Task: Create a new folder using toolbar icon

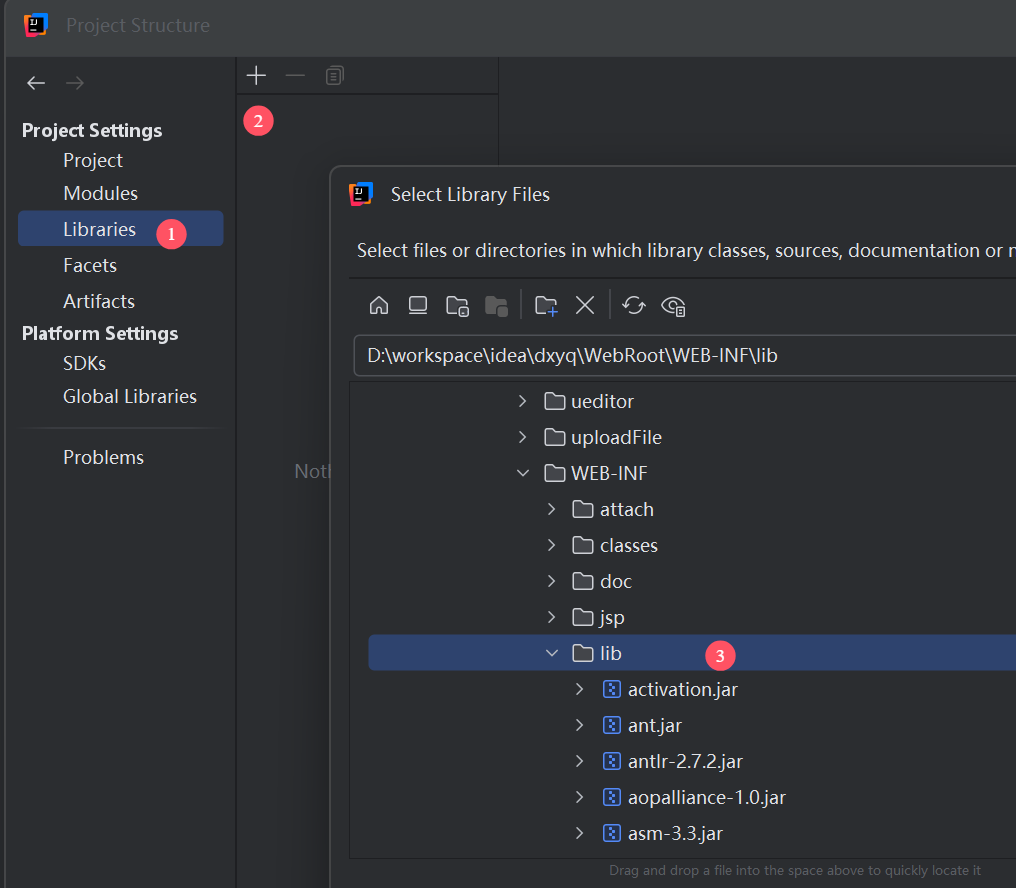Action: (546, 306)
